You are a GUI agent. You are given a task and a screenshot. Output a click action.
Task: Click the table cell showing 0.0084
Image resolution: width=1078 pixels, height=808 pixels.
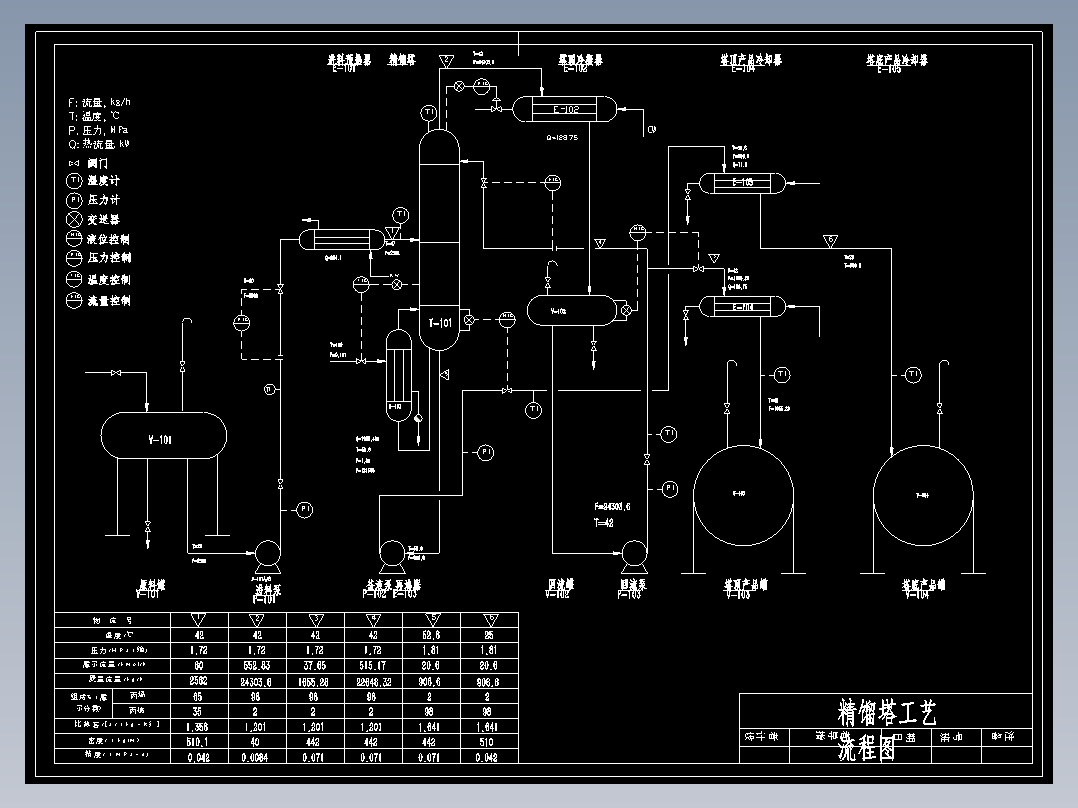(x=255, y=757)
